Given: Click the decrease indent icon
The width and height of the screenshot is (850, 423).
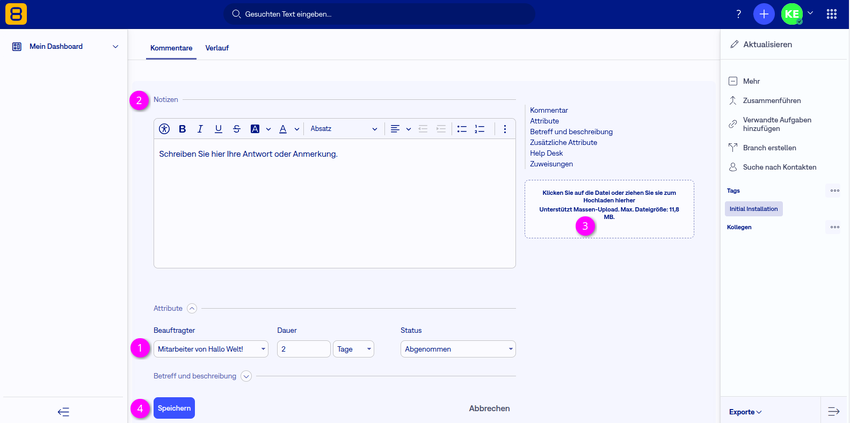Looking at the screenshot, I should pos(423,129).
